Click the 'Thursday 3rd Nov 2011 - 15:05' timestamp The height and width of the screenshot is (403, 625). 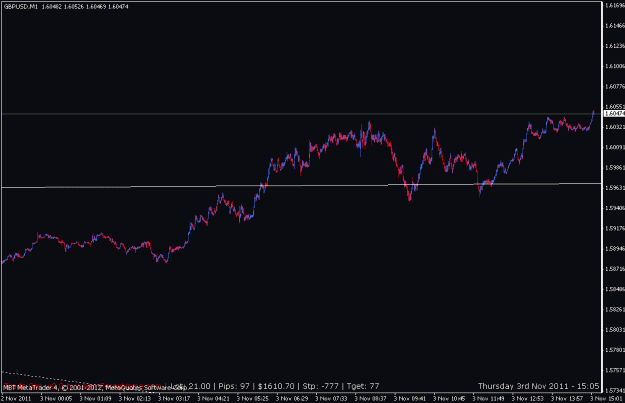coord(539,386)
